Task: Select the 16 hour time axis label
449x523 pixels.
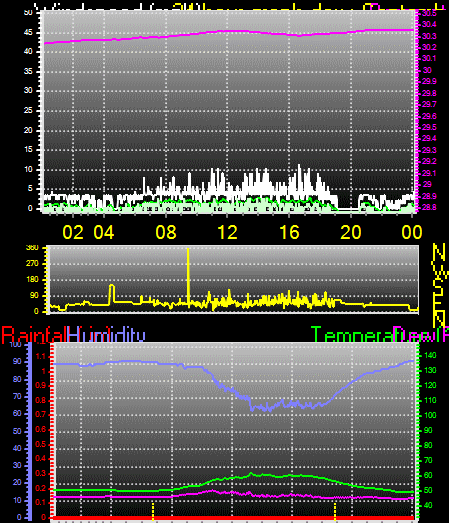Action: [289, 232]
